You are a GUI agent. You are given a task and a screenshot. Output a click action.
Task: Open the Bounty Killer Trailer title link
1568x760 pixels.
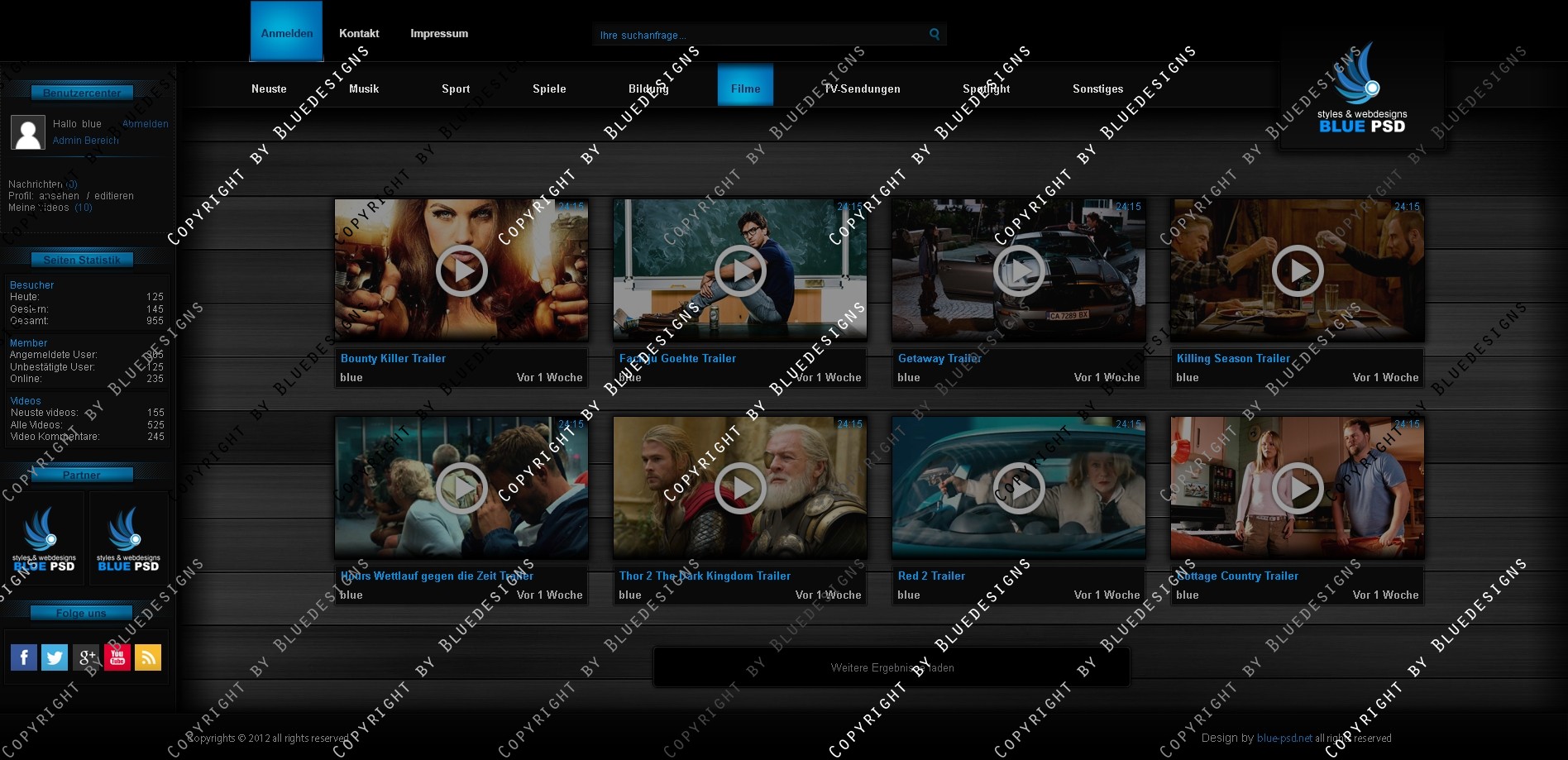394,358
